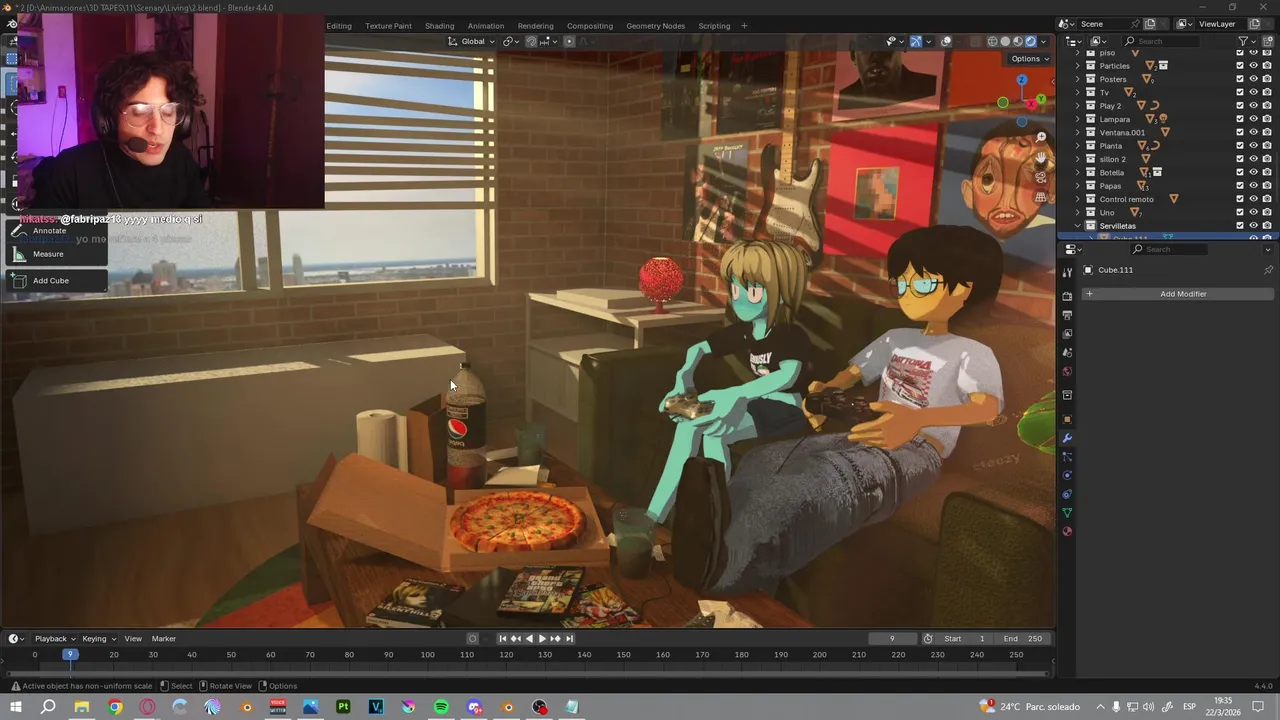The width and height of the screenshot is (1280, 720).
Task: Hide the Lampara collection in viewport
Action: [1253, 119]
